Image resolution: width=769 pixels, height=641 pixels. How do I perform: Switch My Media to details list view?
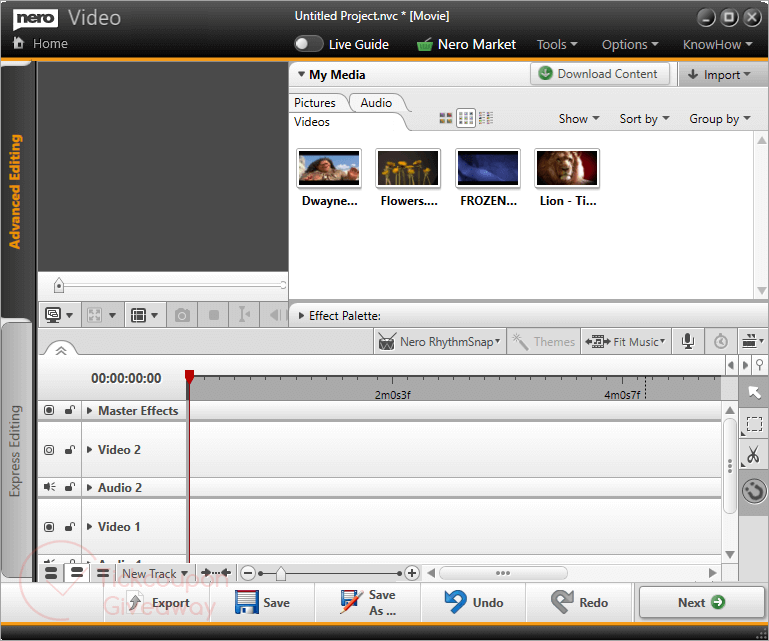(x=486, y=118)
